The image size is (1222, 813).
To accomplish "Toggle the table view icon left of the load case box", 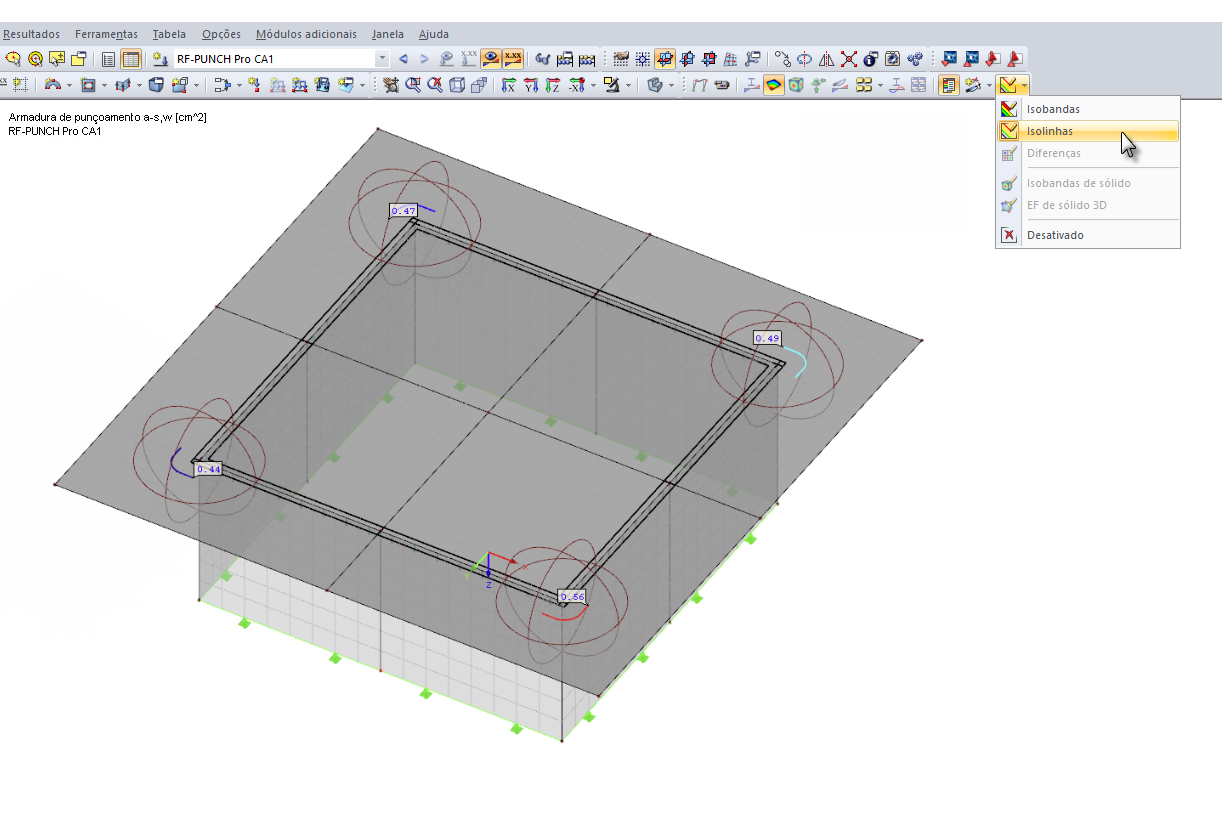I will (130, 59).
